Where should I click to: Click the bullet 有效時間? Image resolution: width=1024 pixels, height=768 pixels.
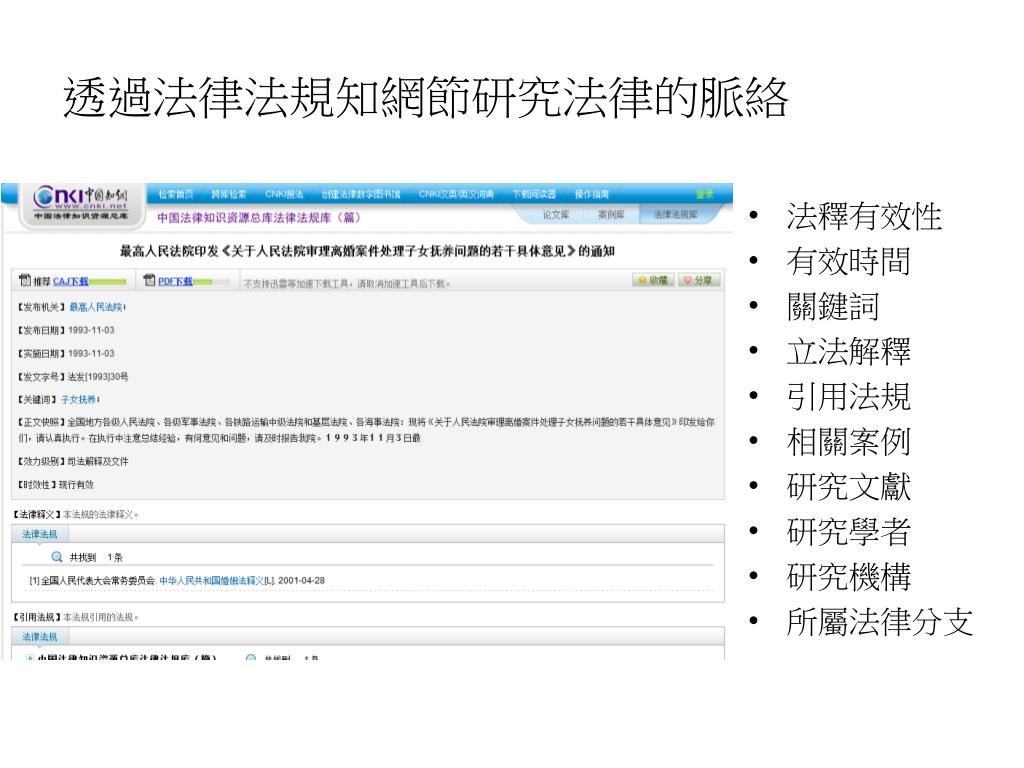(x=848, y=261)
